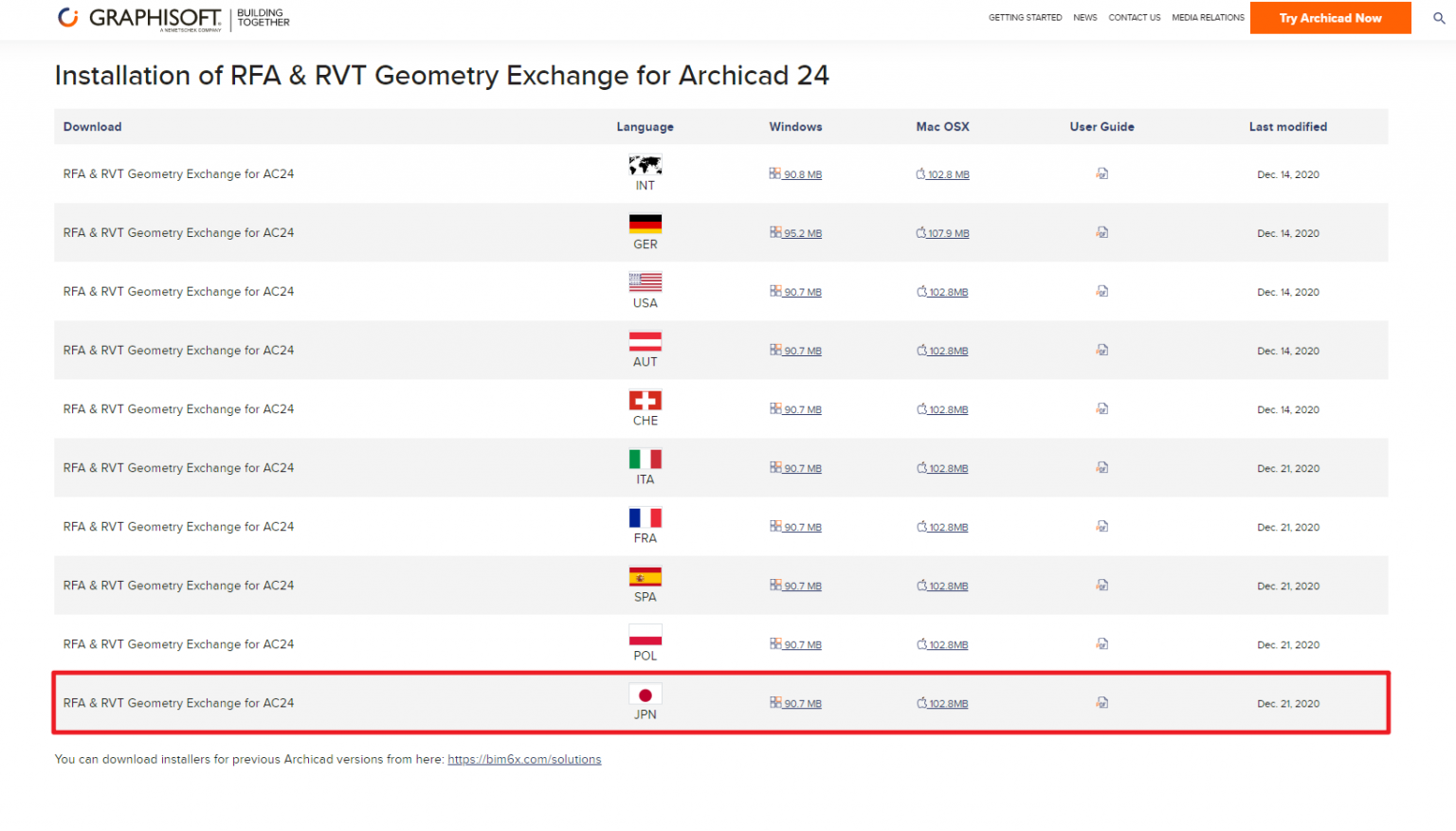
Task: Click the USA flag icon
Action: 646,283
